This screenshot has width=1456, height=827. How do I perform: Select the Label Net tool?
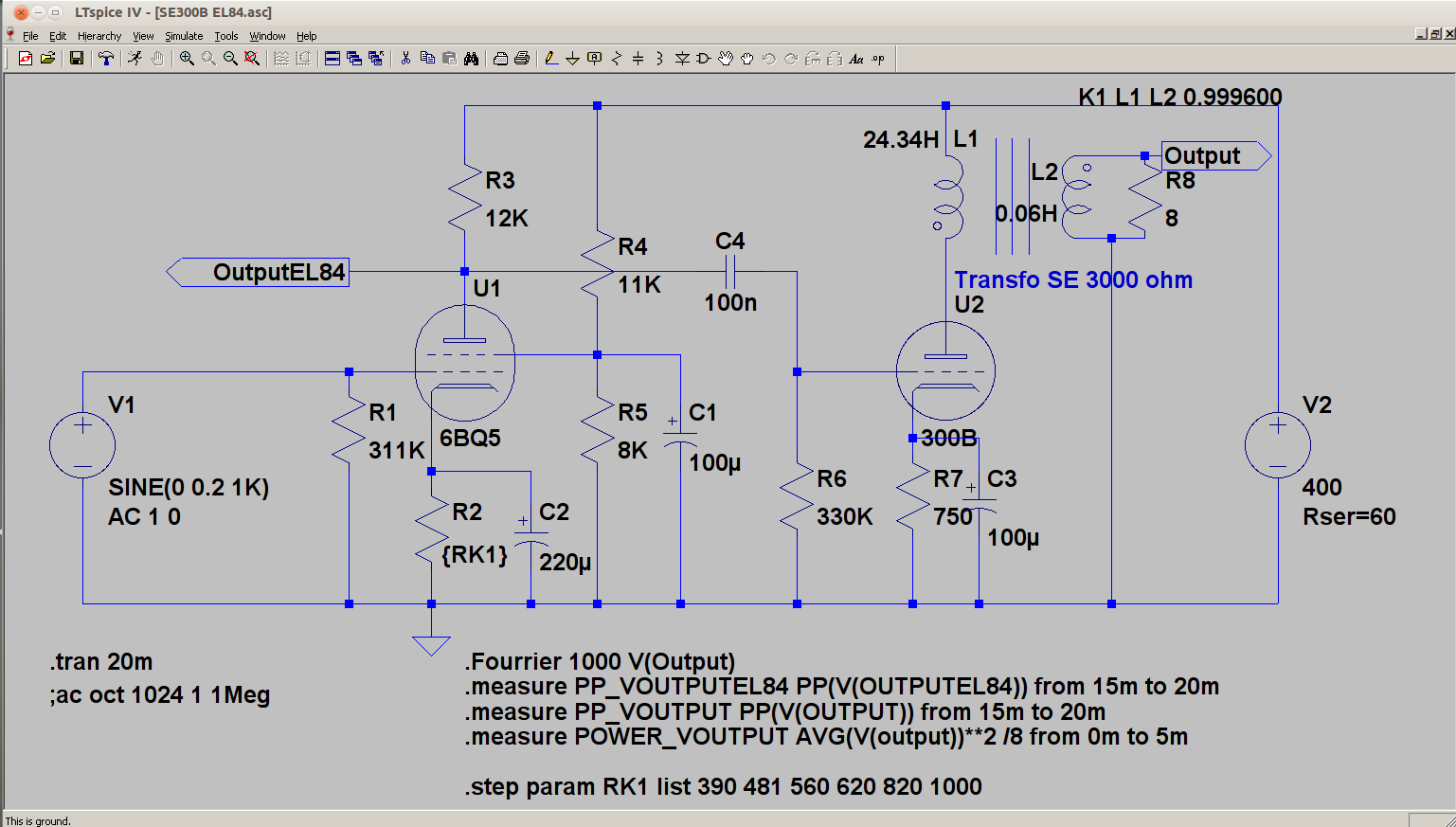(x=595, y=59)
